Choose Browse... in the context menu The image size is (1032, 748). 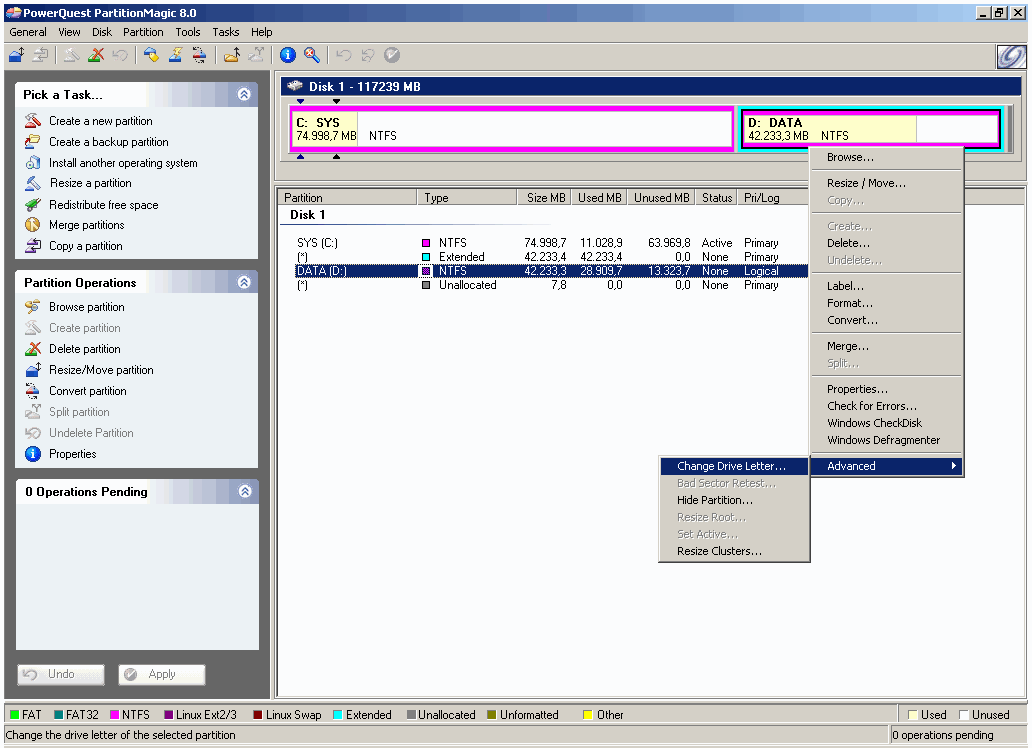887,157
